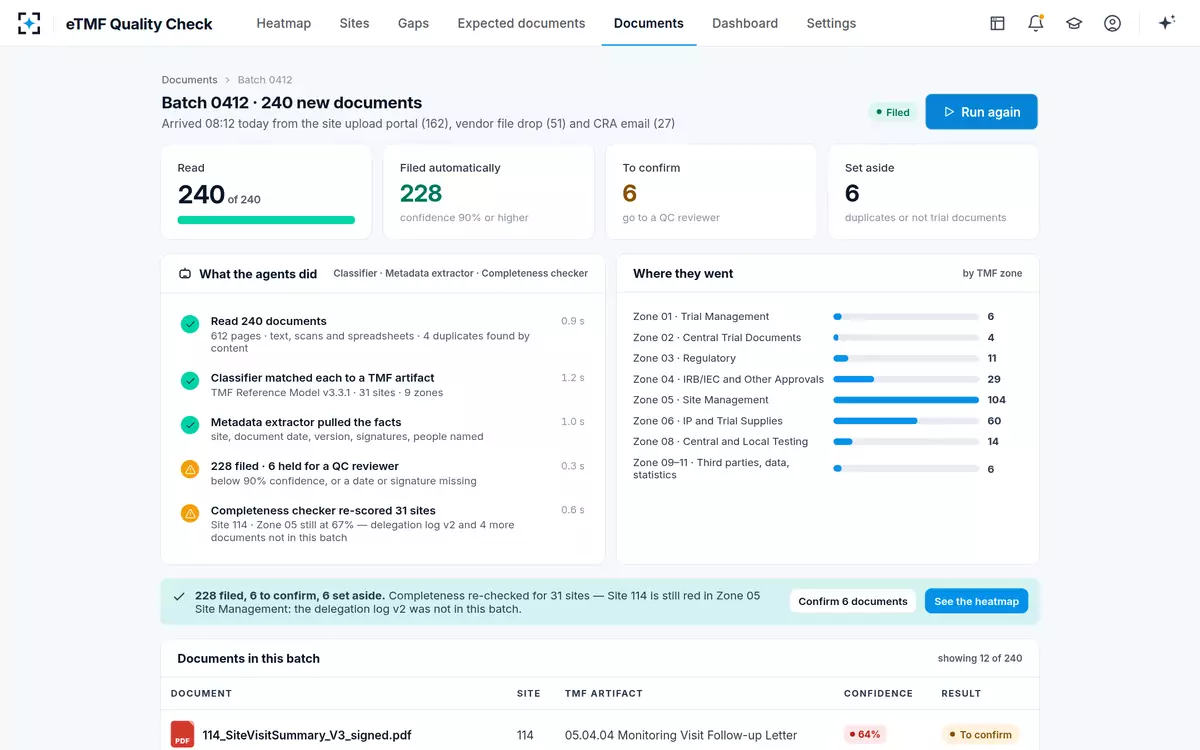Click the checkmark icon in the summary banner

pos(179,596)
